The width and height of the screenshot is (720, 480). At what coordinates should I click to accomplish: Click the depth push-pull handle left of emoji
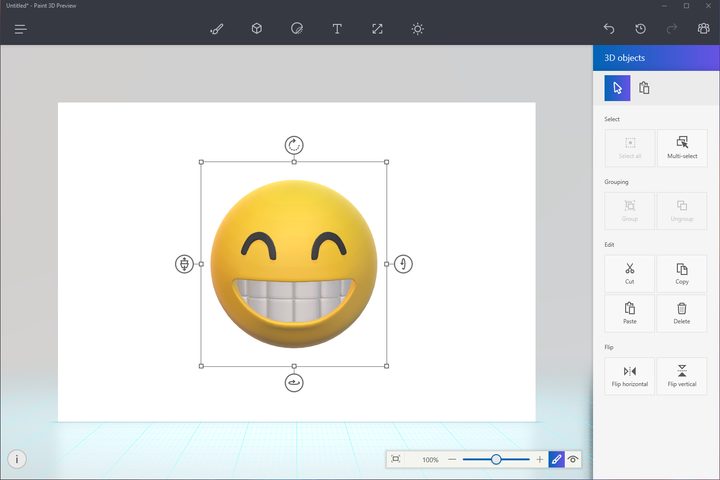coord(185,264)
